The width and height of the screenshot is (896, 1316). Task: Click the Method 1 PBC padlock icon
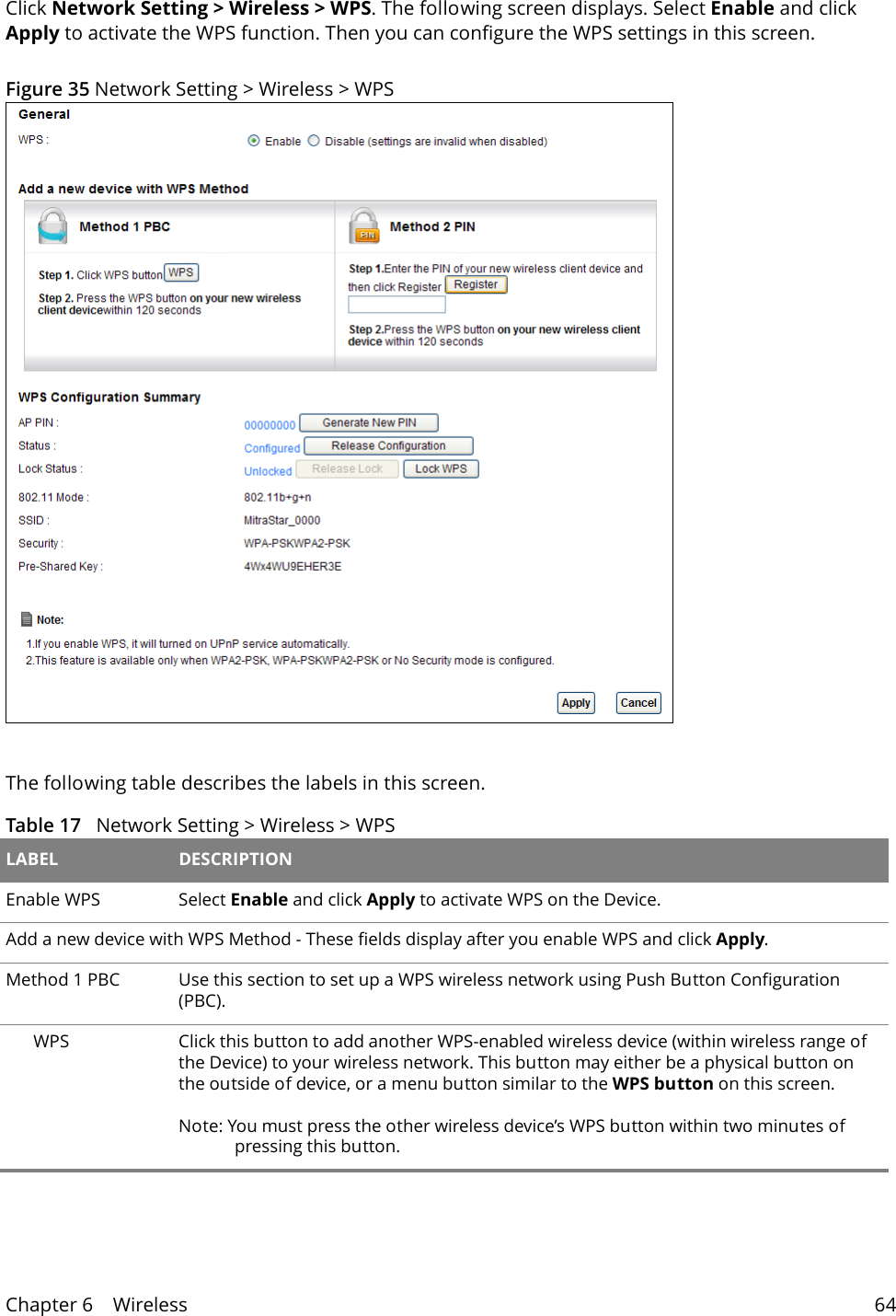[53, 225]
